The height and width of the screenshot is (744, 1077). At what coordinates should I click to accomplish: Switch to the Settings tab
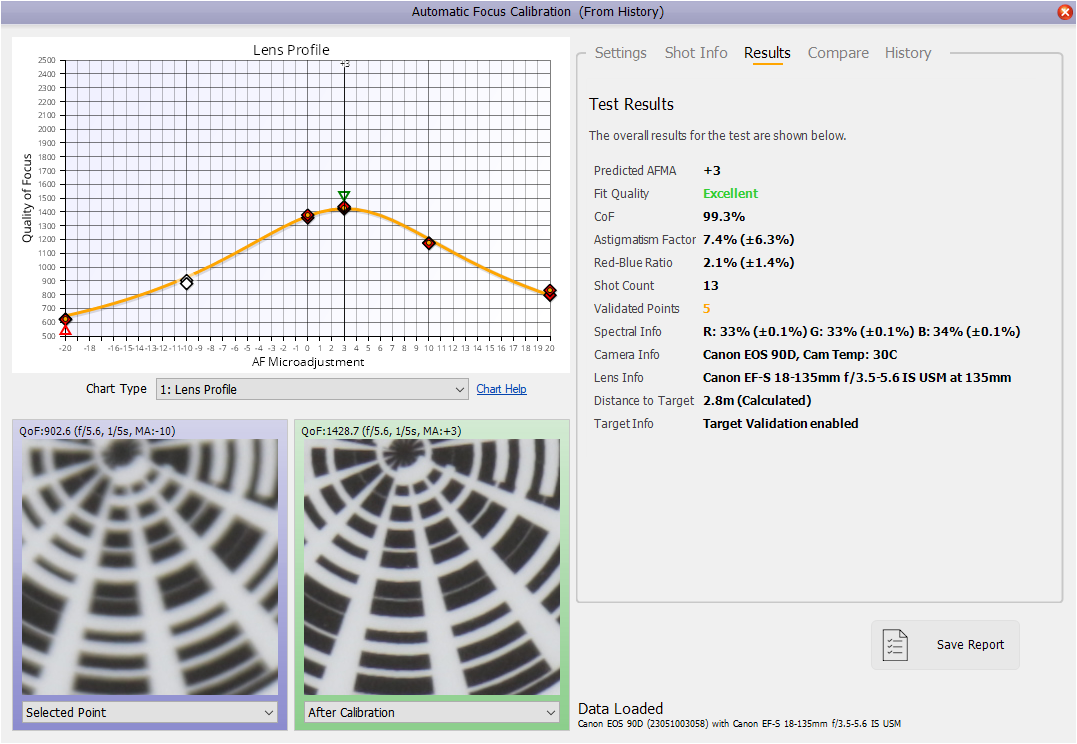pos(620,53)
